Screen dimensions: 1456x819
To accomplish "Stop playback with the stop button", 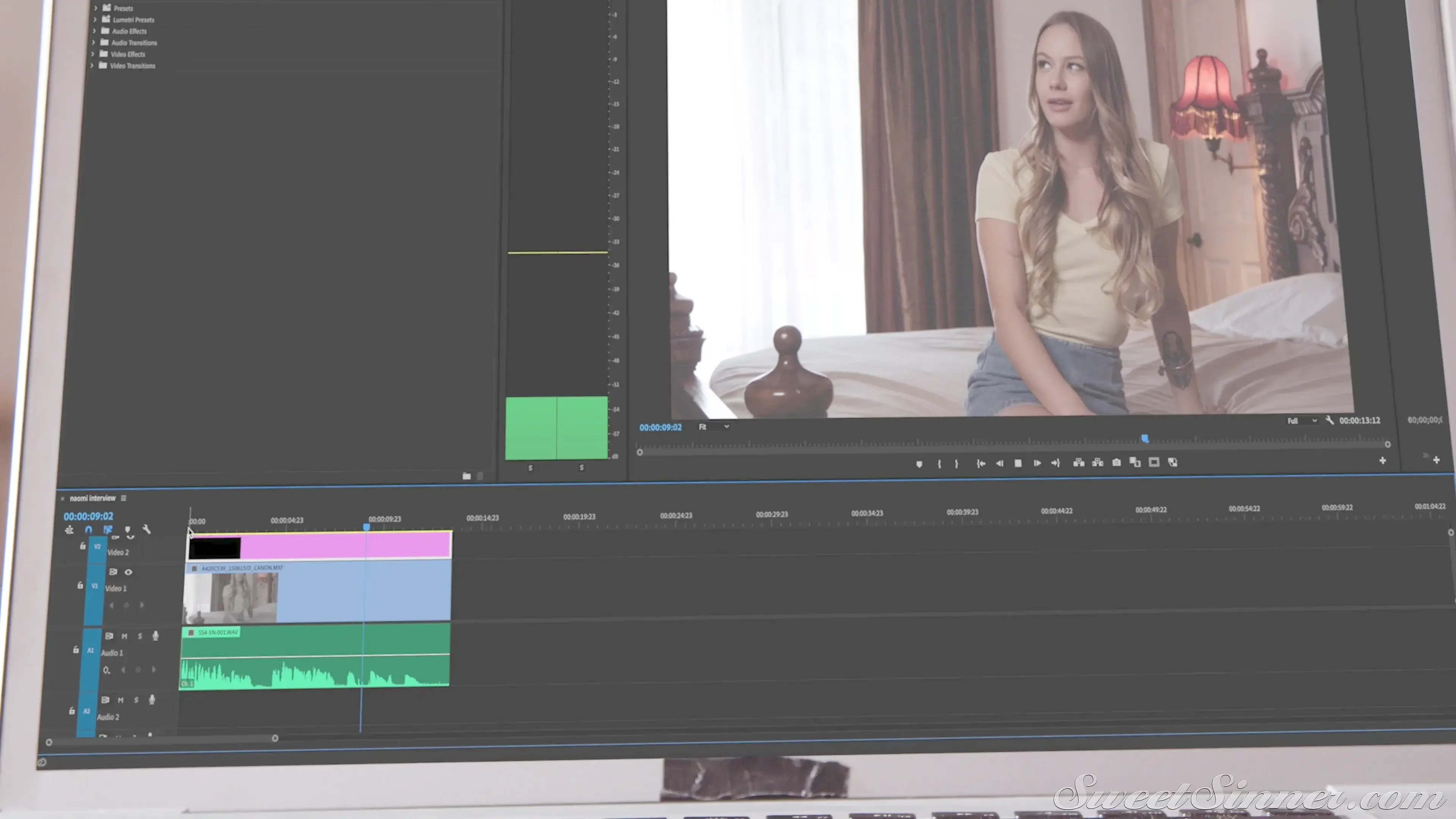I will pos(1018,463).
